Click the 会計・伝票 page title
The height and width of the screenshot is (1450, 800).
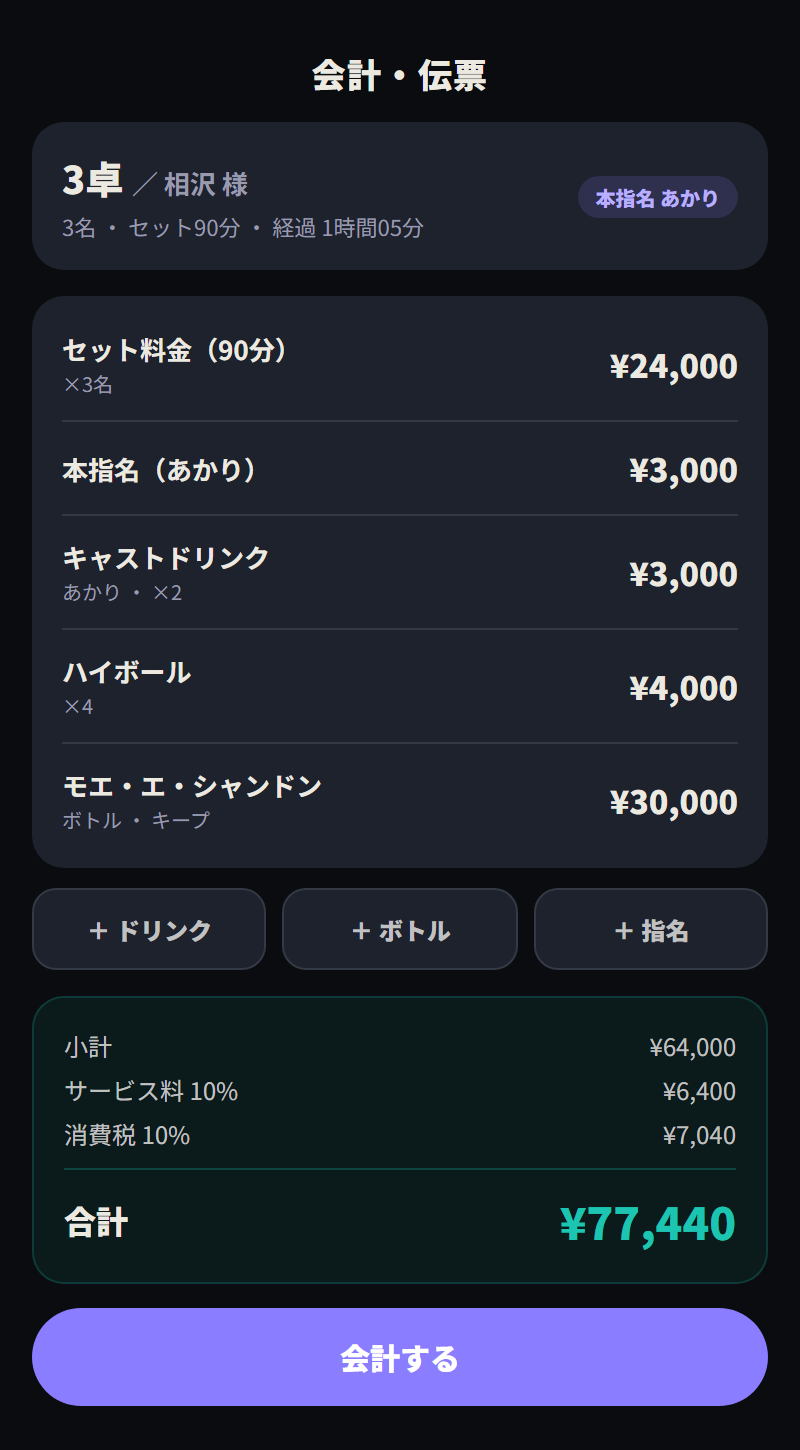[400, 75]
